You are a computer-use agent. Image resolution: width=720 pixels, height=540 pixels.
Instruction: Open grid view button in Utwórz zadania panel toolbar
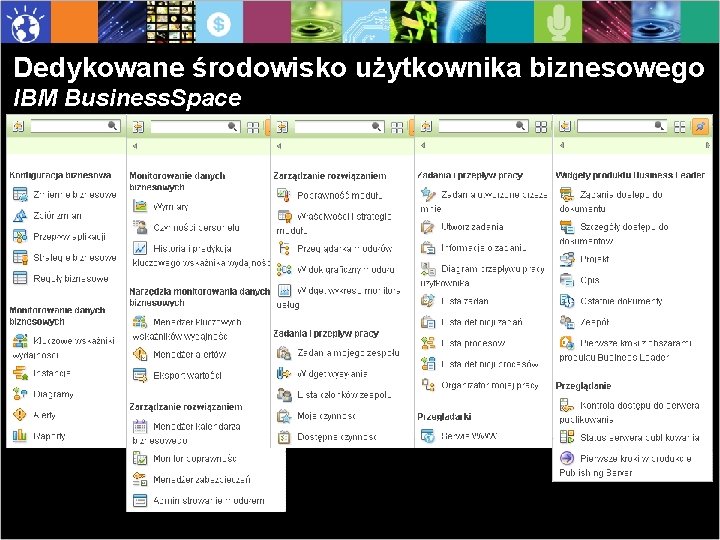tap(541, 127)
